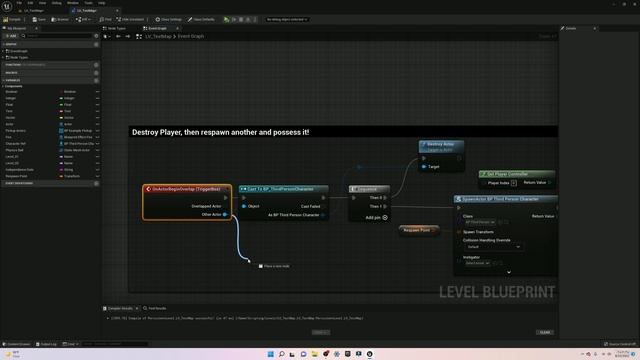Navigate forward in graph history
The image size is (640, 360).
[128, 36]
